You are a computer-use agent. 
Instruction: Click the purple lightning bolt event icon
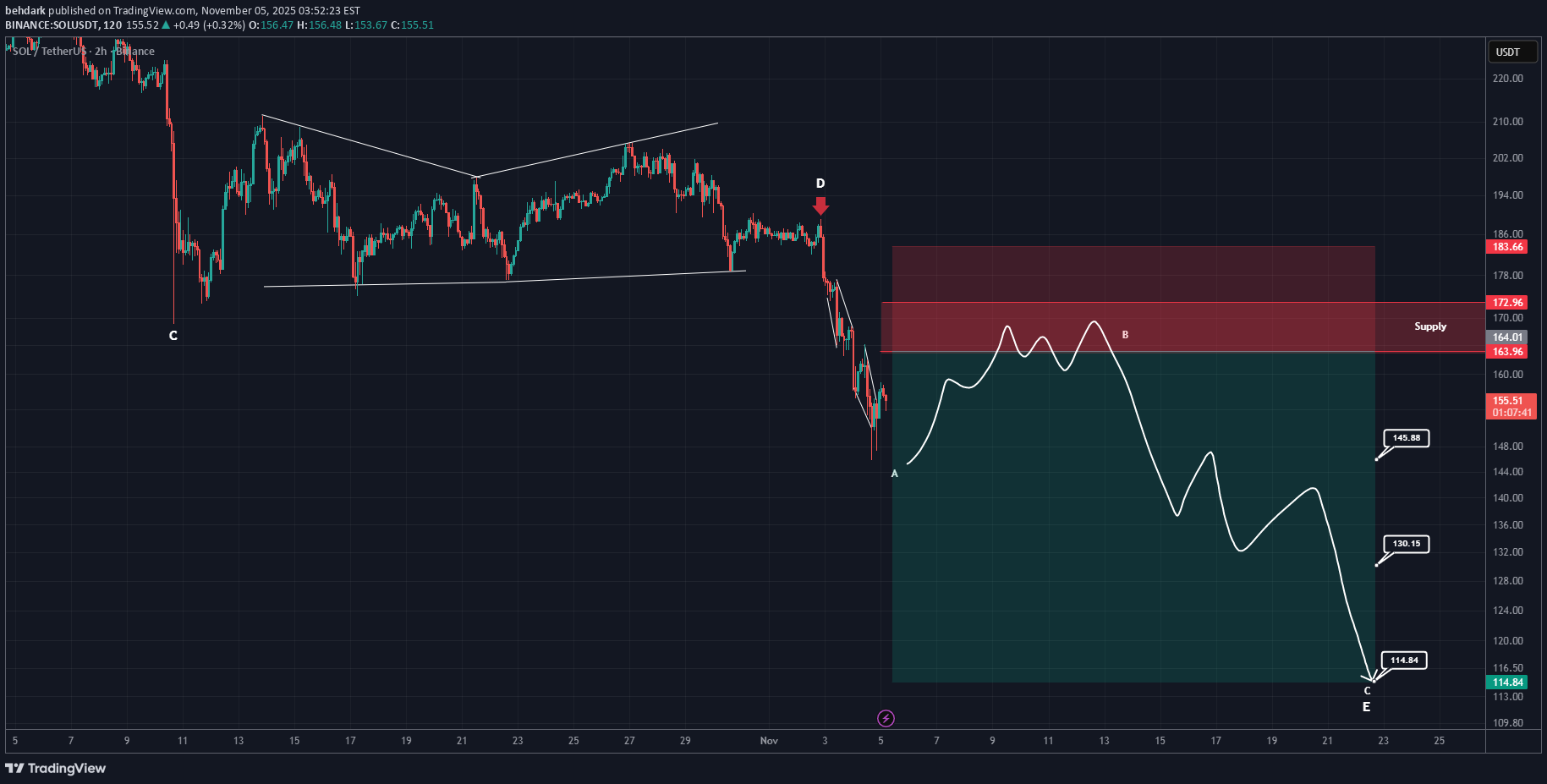[886, 718]
